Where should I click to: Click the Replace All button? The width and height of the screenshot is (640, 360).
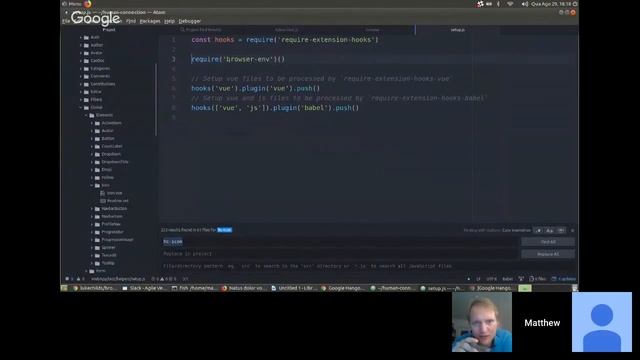(548, 254)
